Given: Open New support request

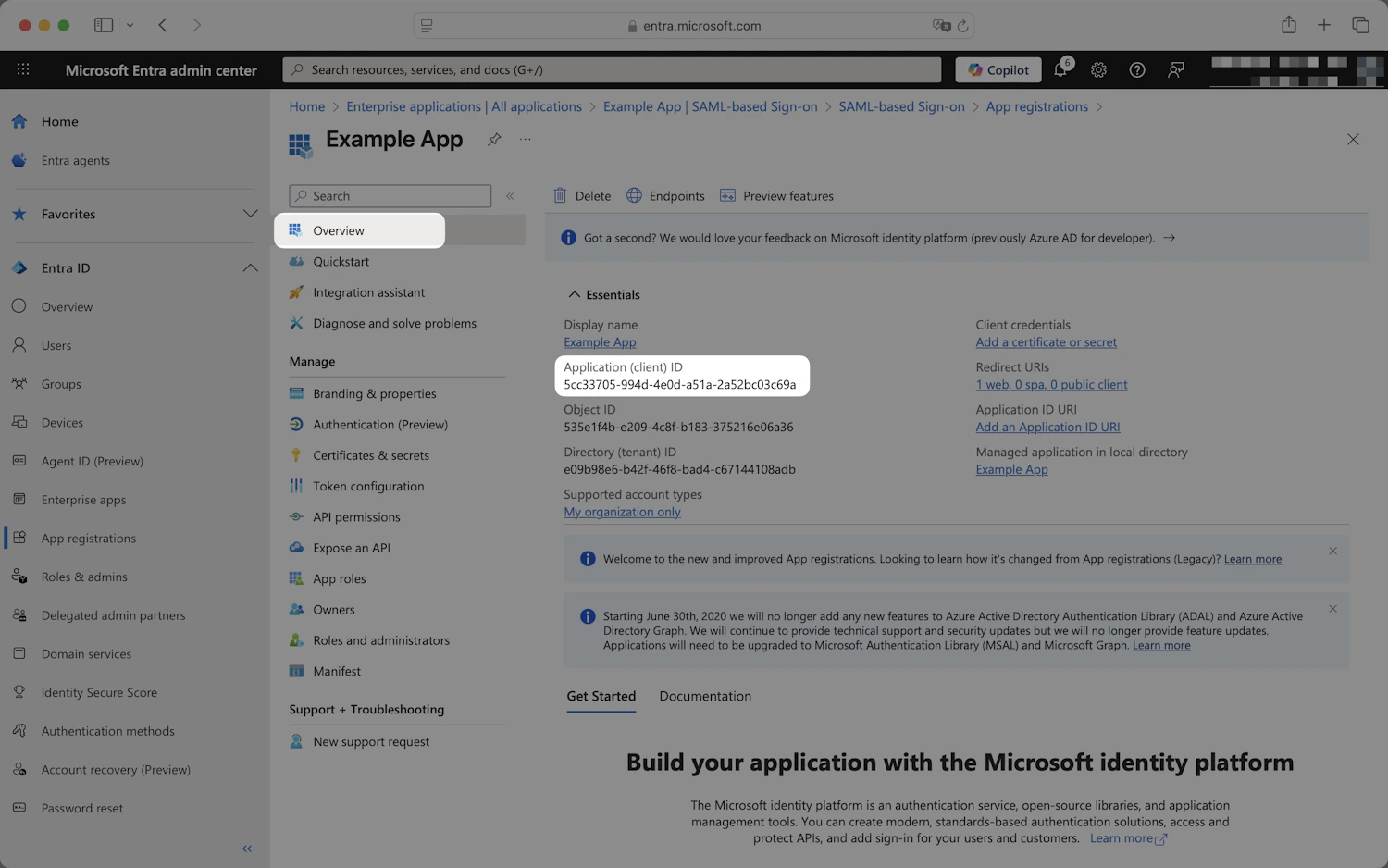Looking at the screenshot, I should click(x=370, y=742).
